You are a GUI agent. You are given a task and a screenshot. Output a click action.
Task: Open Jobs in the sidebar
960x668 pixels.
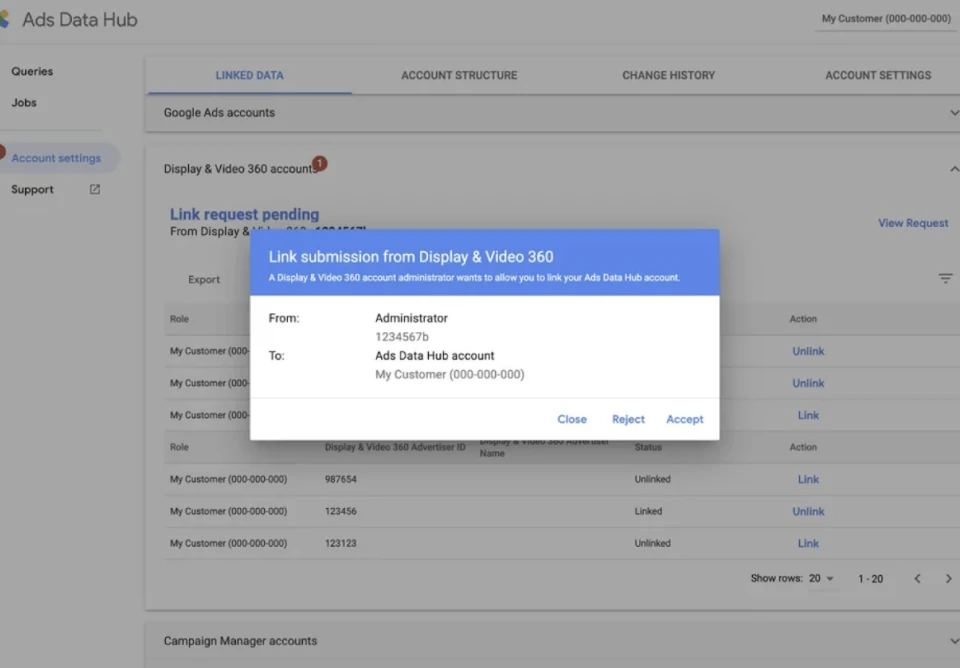[x=24, y=102]
